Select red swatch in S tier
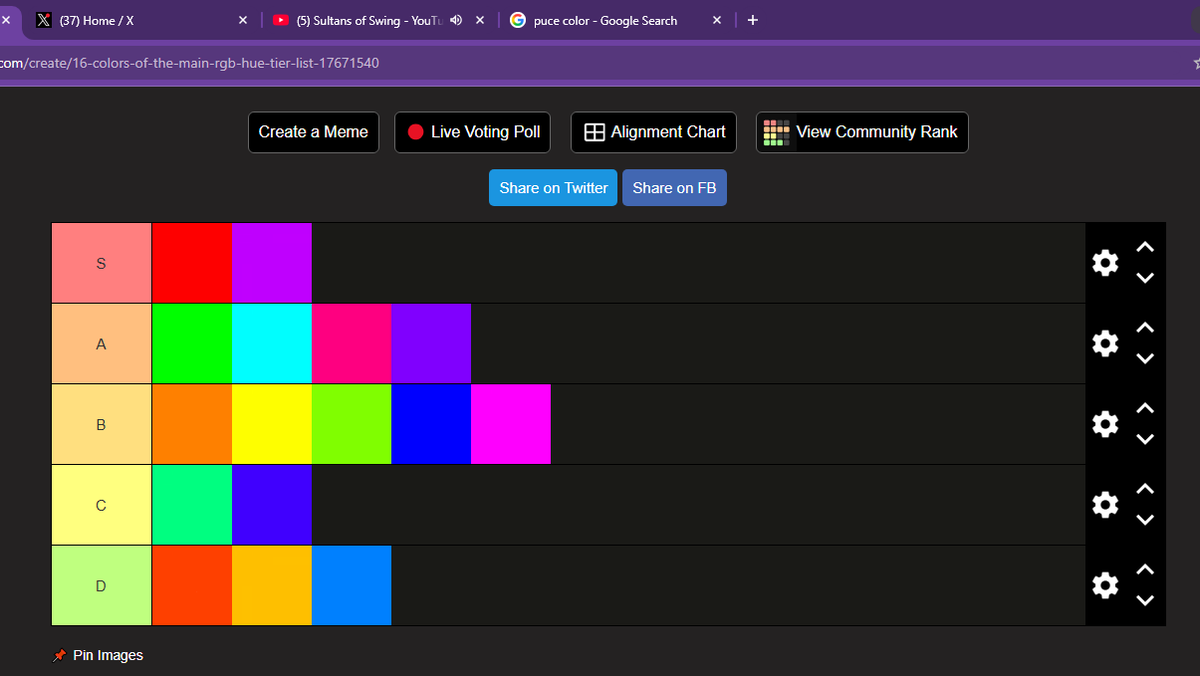 click(x=192, y=263)
